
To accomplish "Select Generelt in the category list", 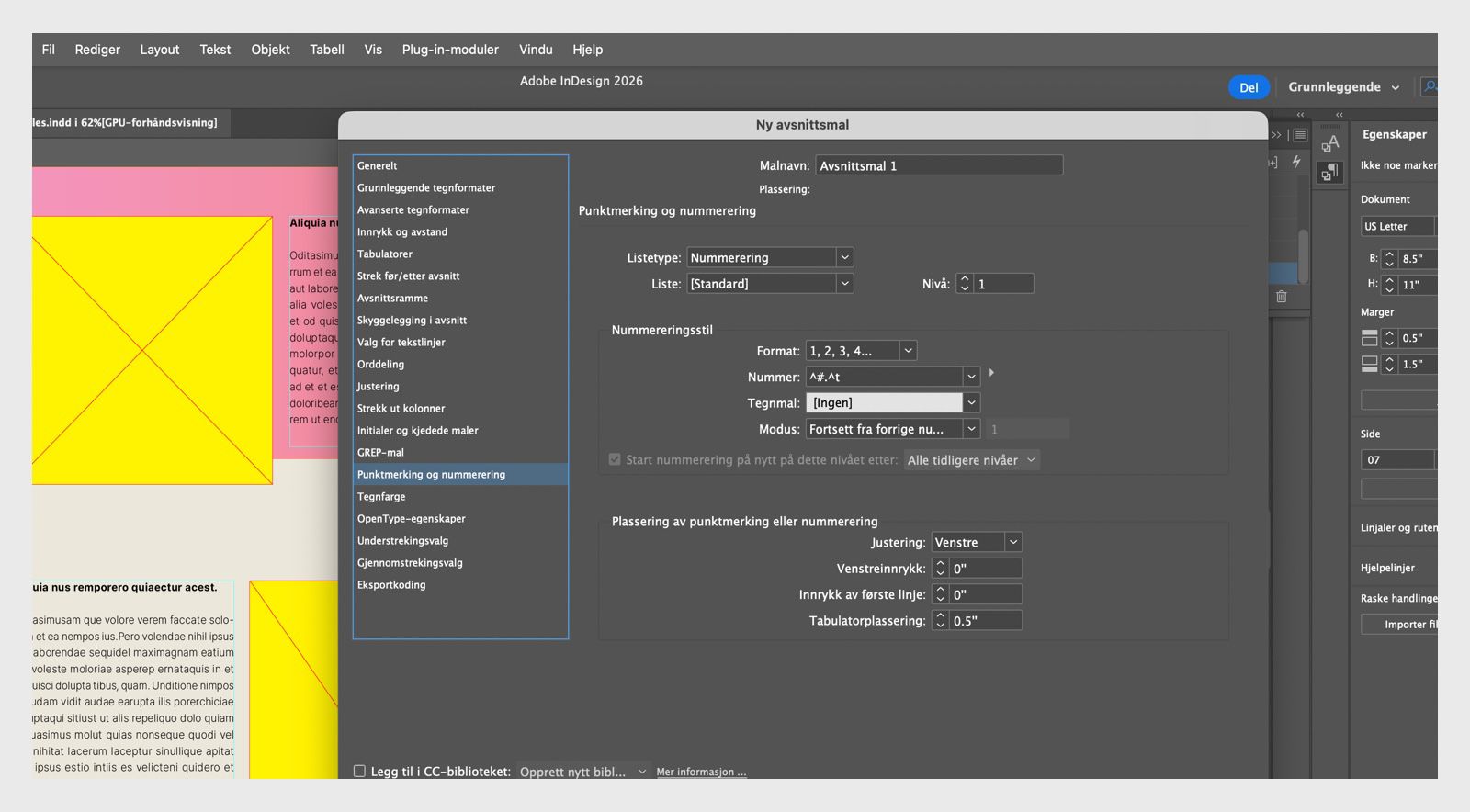I will click(460, 165).
